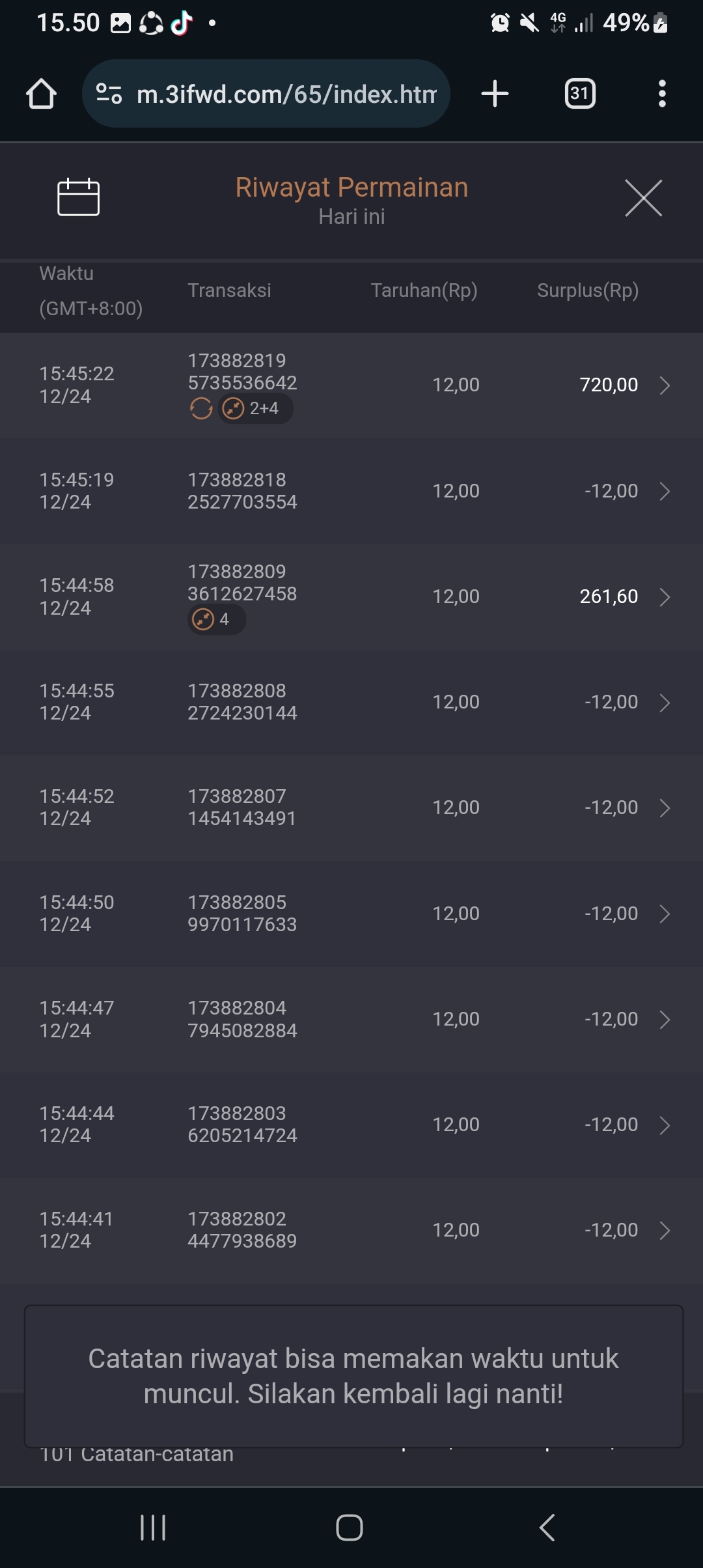Screen dimensions: 703x1568
Task: Tap the Hari ini date label
Action: click(x=351, y=217)
